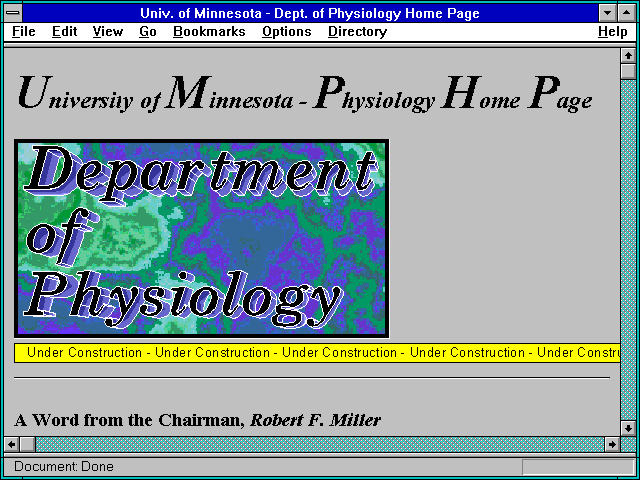Click the vertical scrollbar track below thumb
This screenshot has height=480, width=640.
(628, 250)
